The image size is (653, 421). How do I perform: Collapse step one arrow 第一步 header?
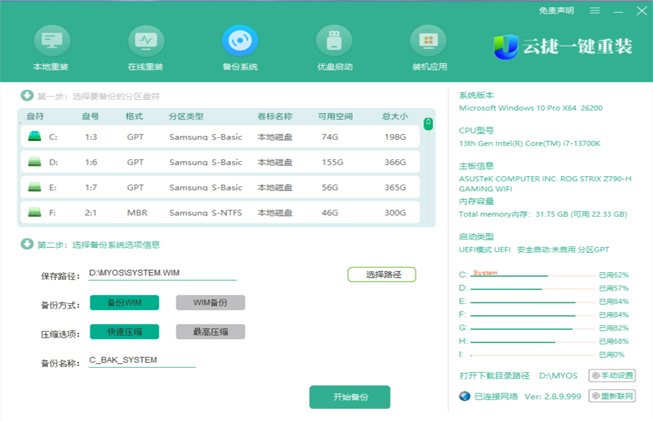26,96
